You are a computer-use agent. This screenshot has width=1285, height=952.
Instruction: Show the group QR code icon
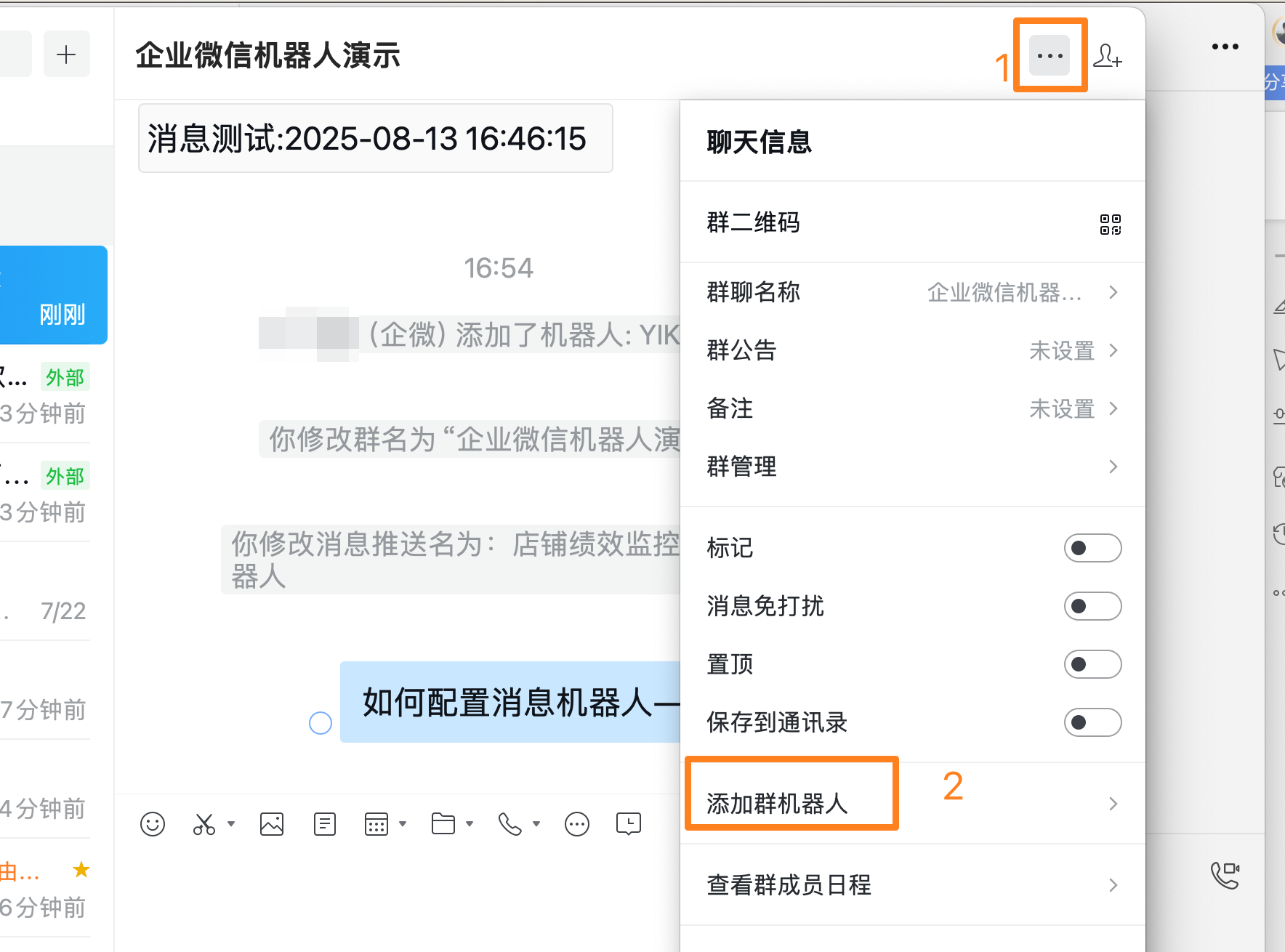[x=1110, y=224]
